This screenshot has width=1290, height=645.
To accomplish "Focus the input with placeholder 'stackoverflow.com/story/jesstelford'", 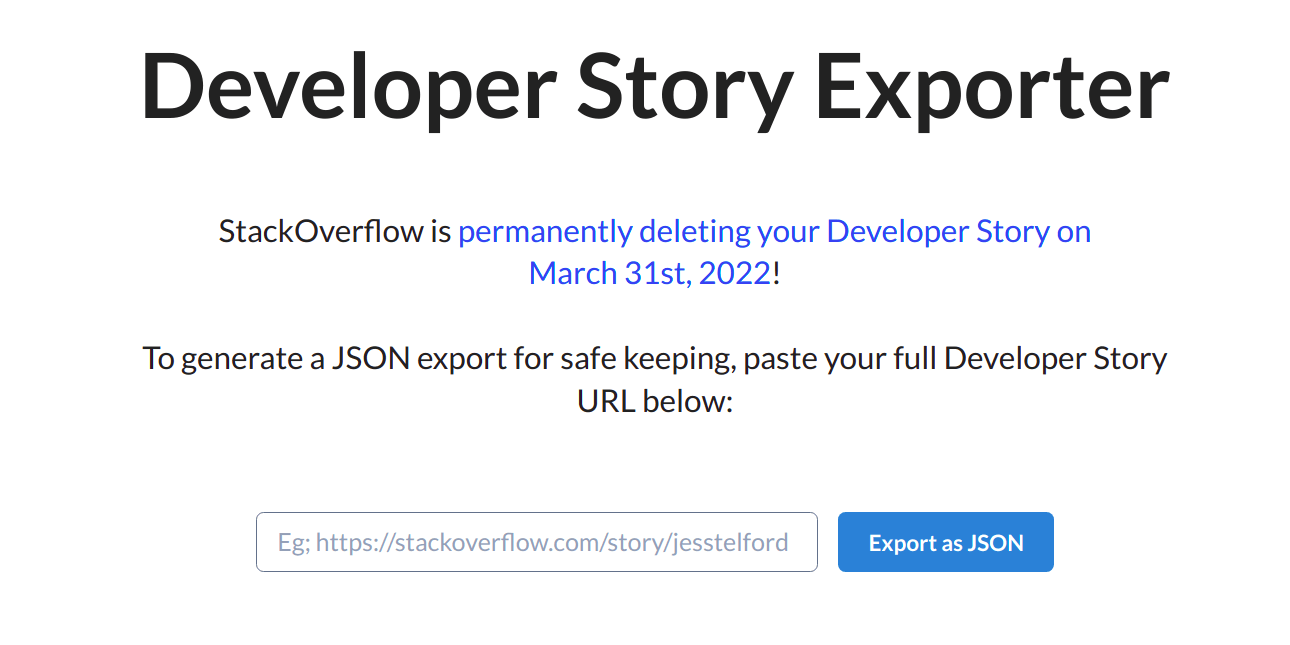I will (x=537, y=541).
